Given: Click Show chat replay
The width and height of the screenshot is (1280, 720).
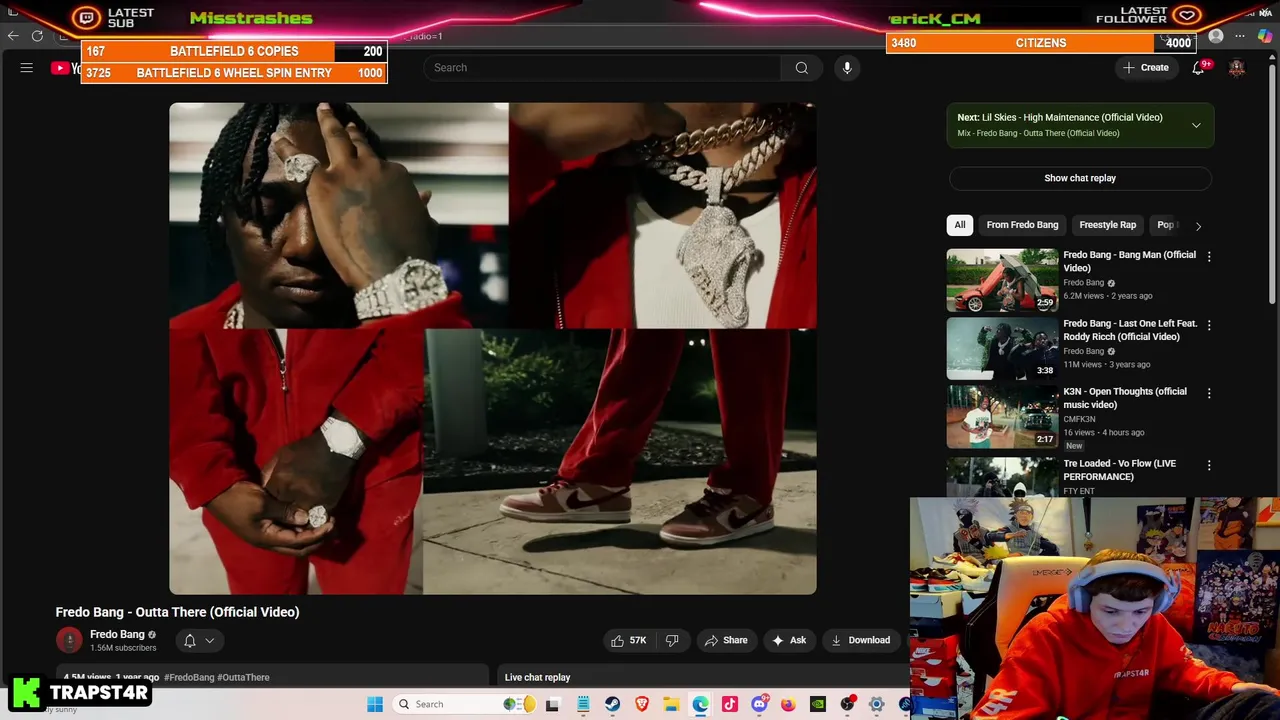Looking at the screenshot, I should [1080, 178].
